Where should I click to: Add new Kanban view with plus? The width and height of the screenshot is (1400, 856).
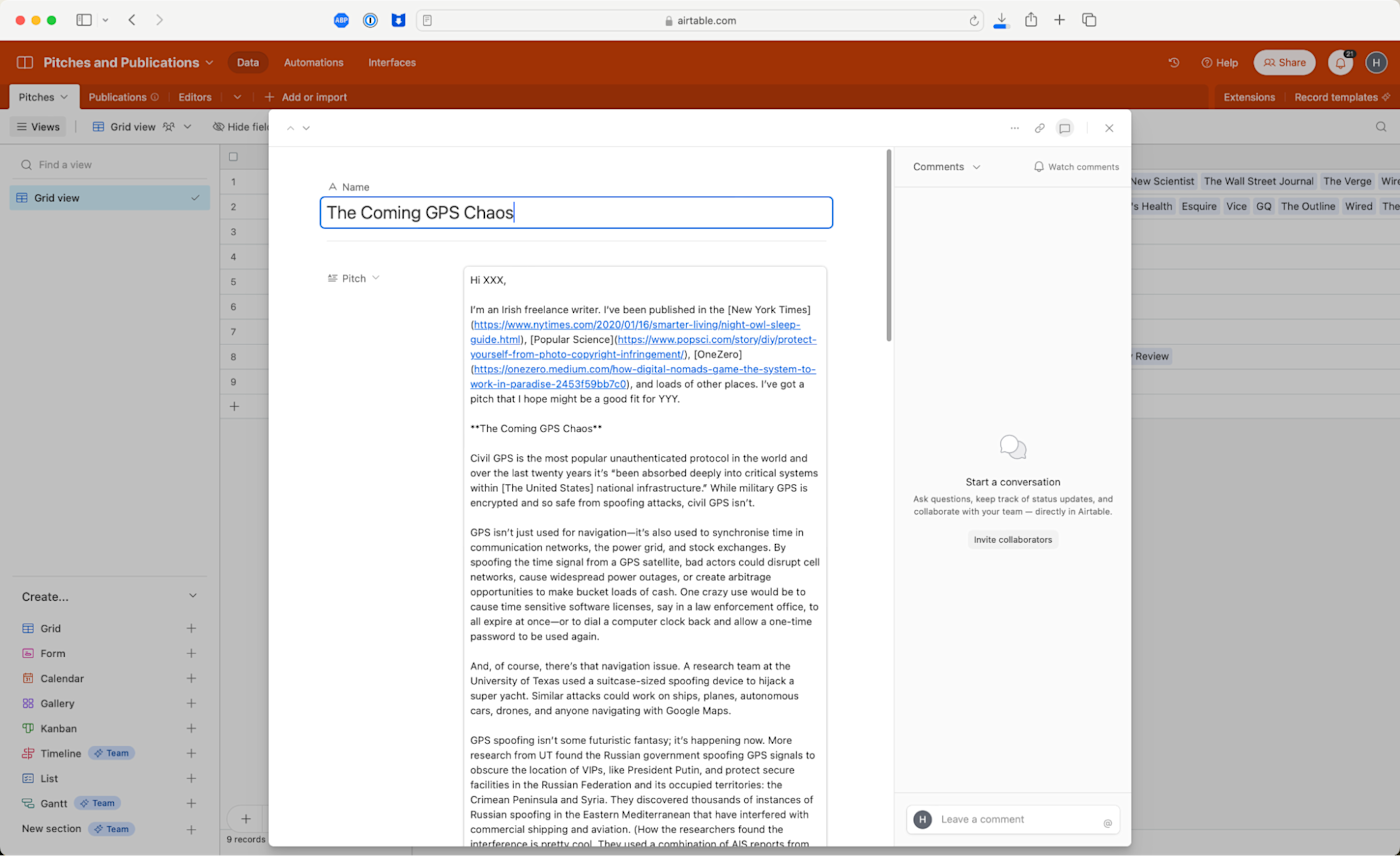click(191, 728)
